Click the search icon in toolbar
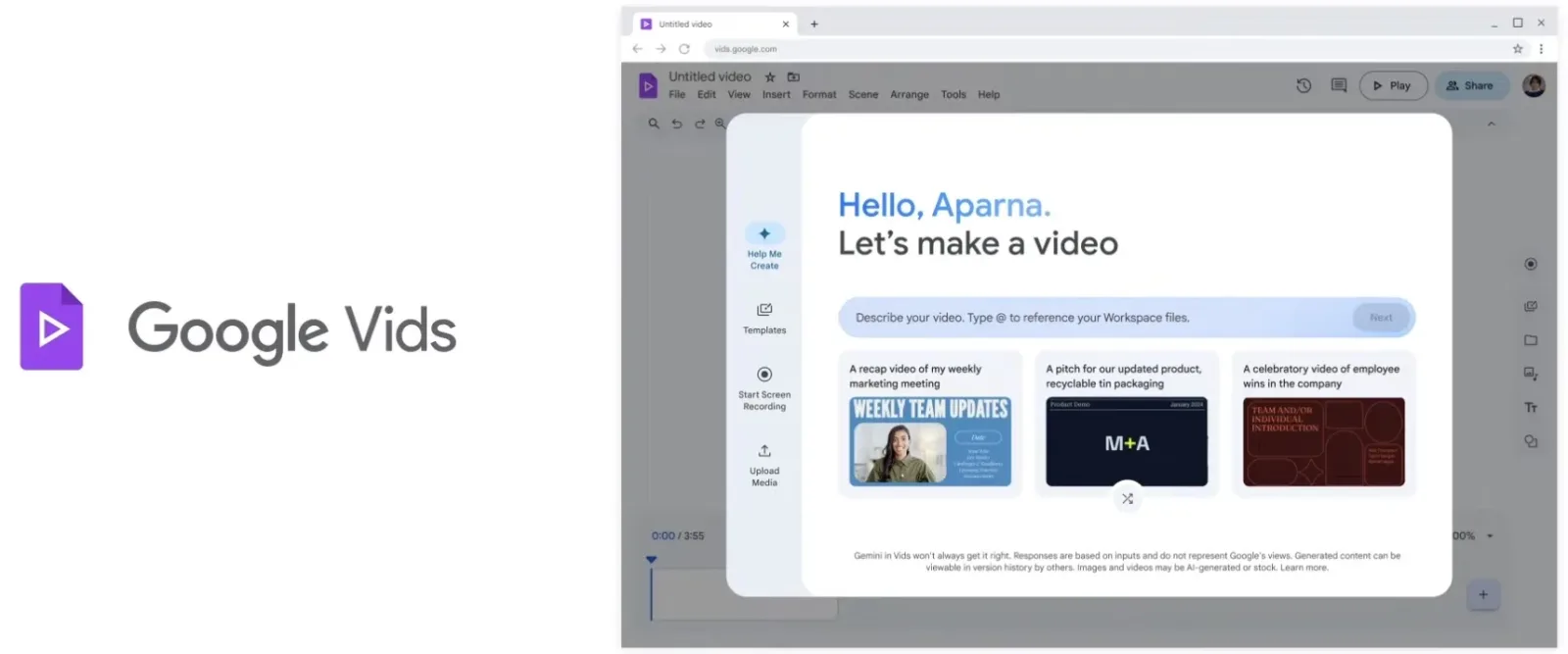Screen dimensions: 1568x654 tap(654, 124)
